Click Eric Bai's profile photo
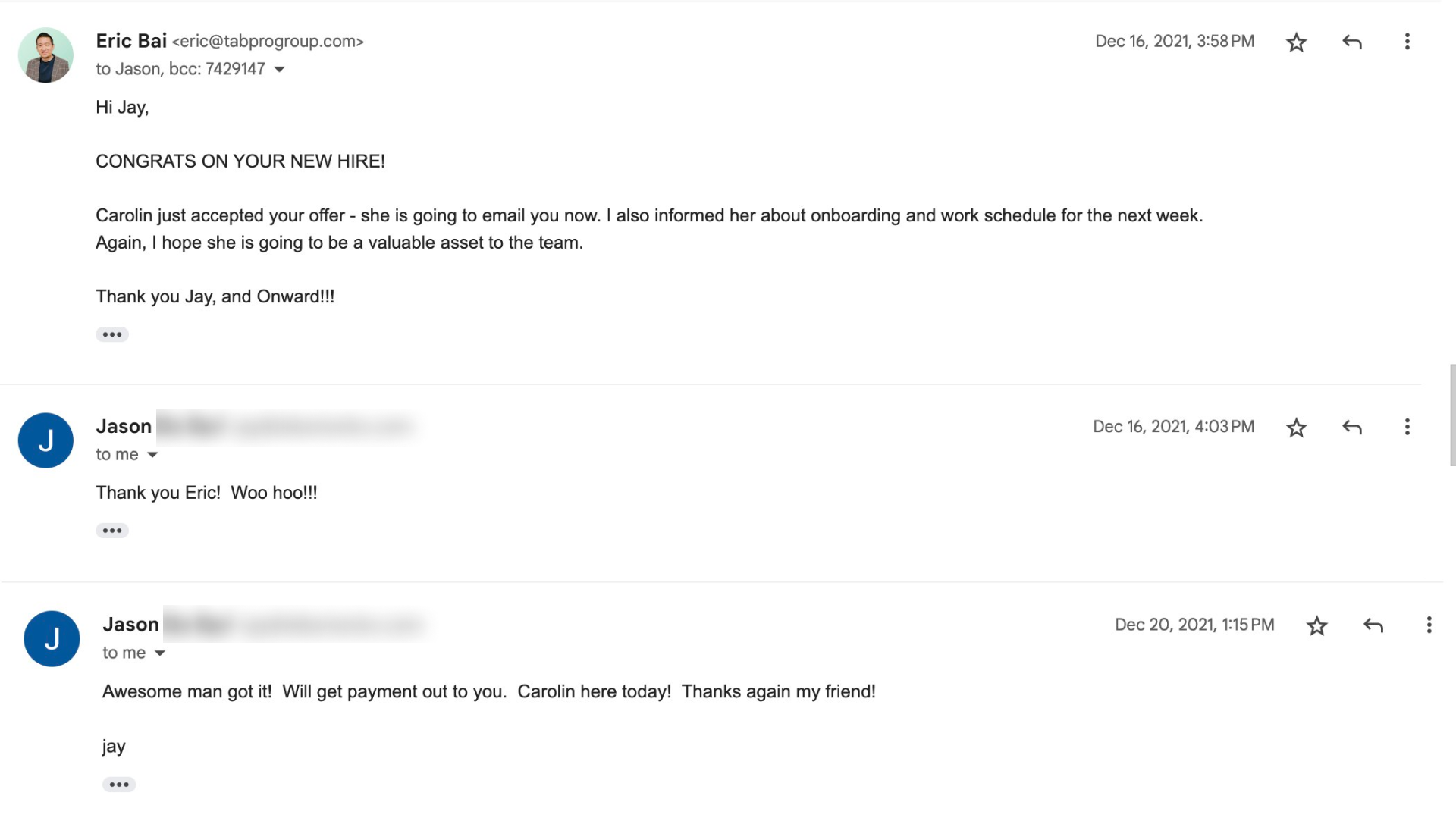The image size is (1456, 821). pyautogui.click(x=45, y=55)
